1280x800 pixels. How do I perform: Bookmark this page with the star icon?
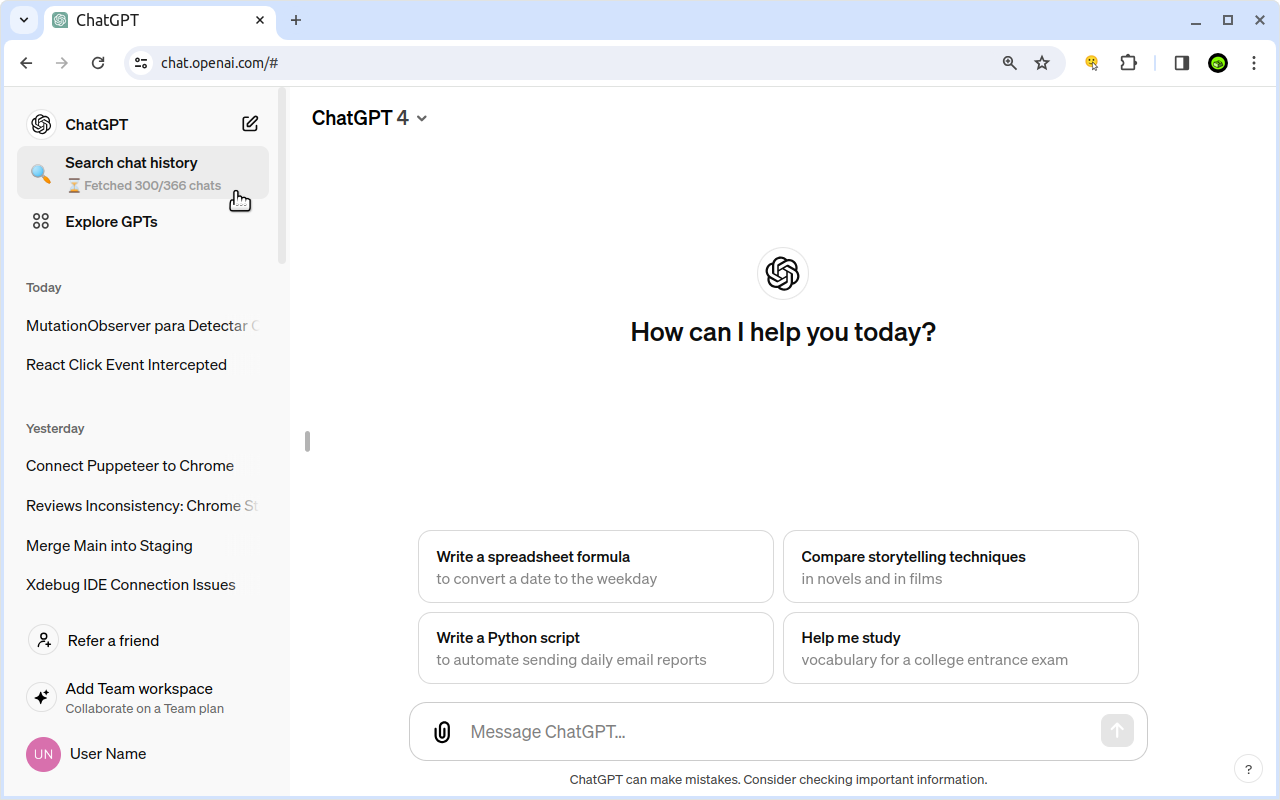tap(1042, 63)
